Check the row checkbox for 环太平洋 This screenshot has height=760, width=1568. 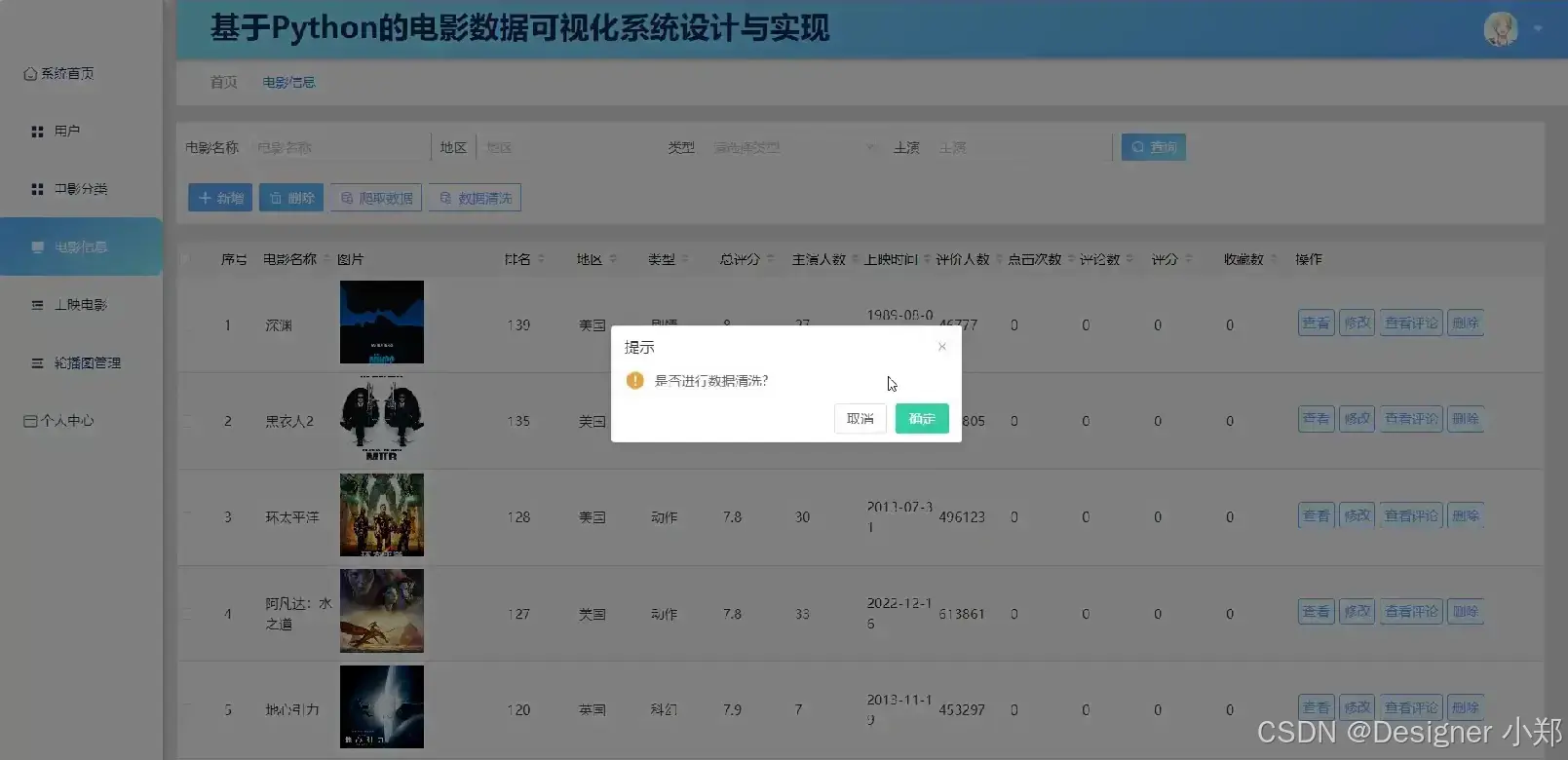coord(187,516)
